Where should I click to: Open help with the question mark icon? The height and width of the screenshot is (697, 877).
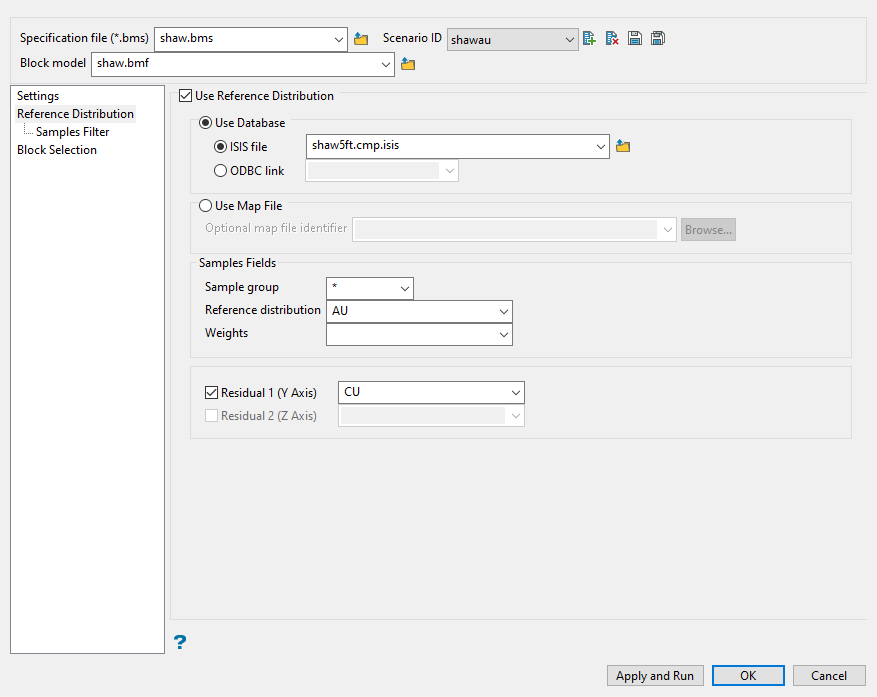(x=180, y=642)
